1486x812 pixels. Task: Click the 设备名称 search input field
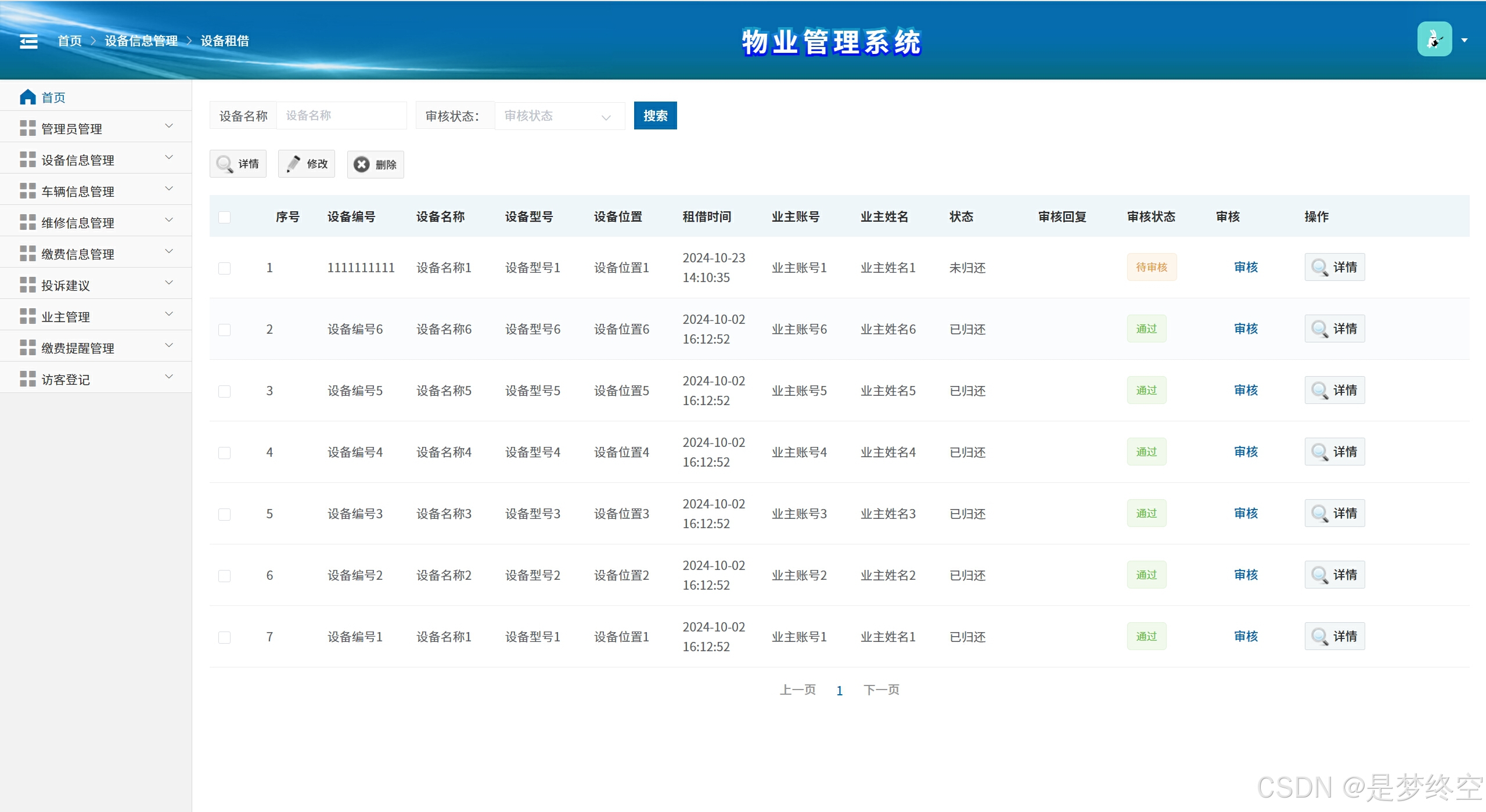click(x=341, y=116)
